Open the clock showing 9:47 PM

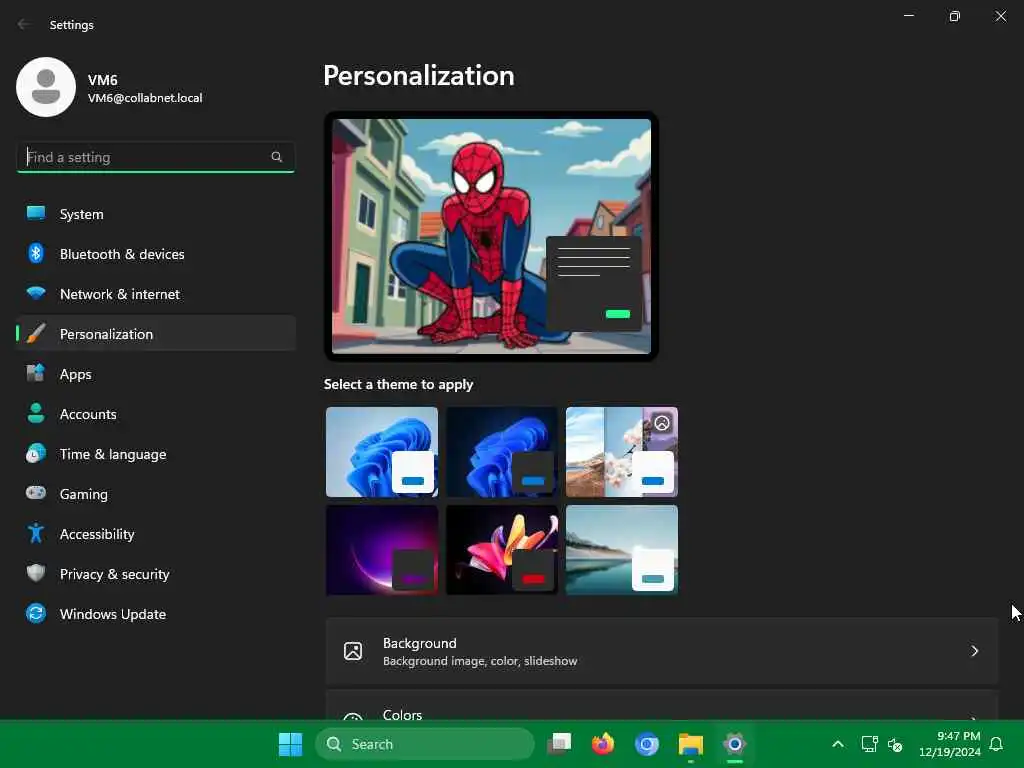tap(950, 744)
